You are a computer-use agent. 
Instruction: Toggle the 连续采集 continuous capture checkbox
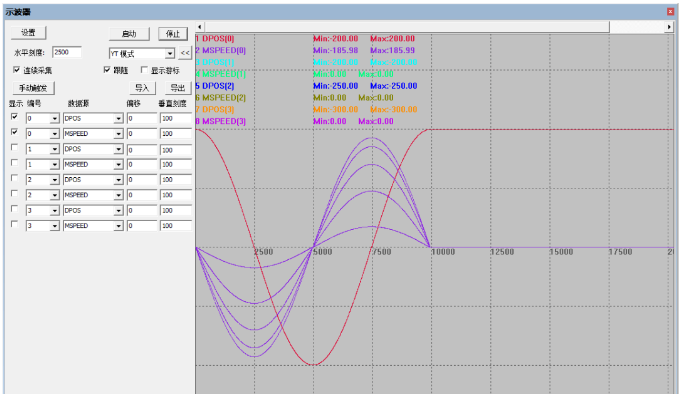(x=17, y=70)
